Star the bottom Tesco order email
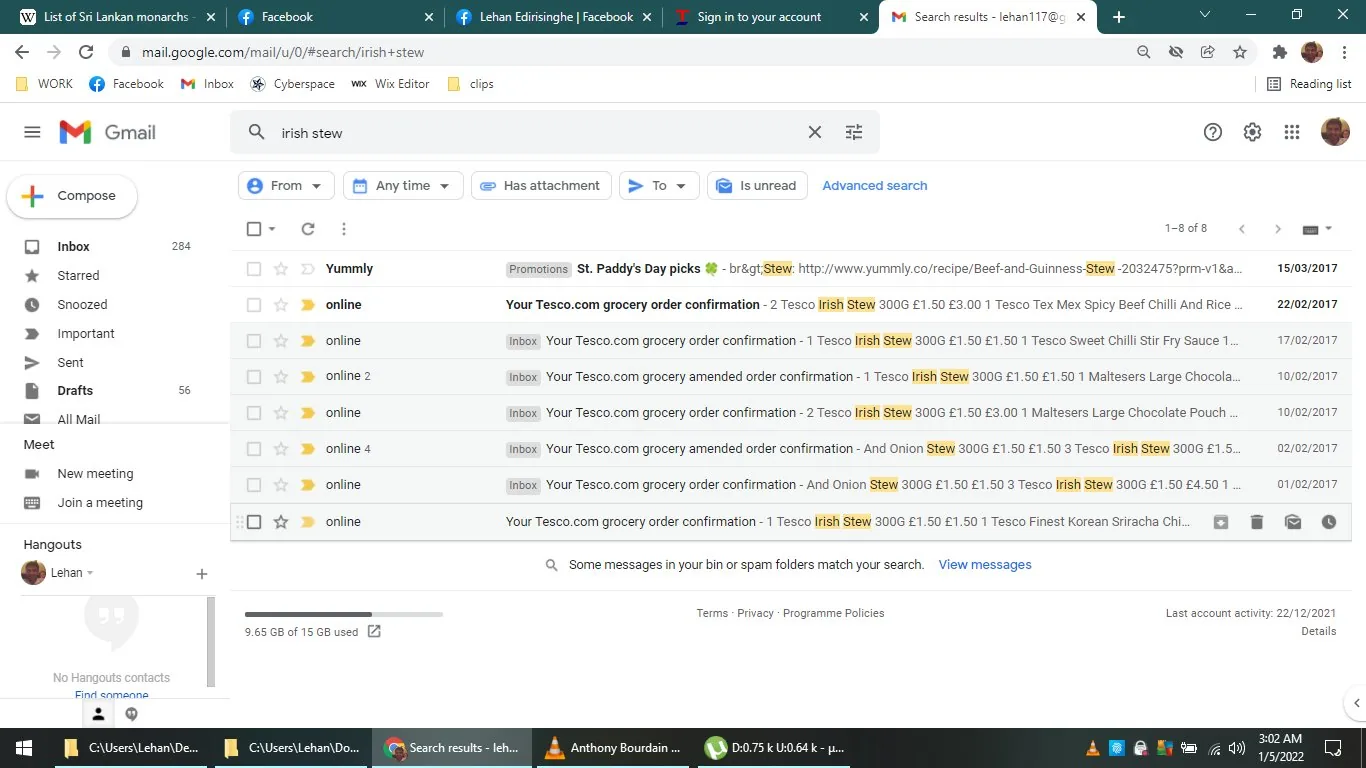 (x=279, y=521)
